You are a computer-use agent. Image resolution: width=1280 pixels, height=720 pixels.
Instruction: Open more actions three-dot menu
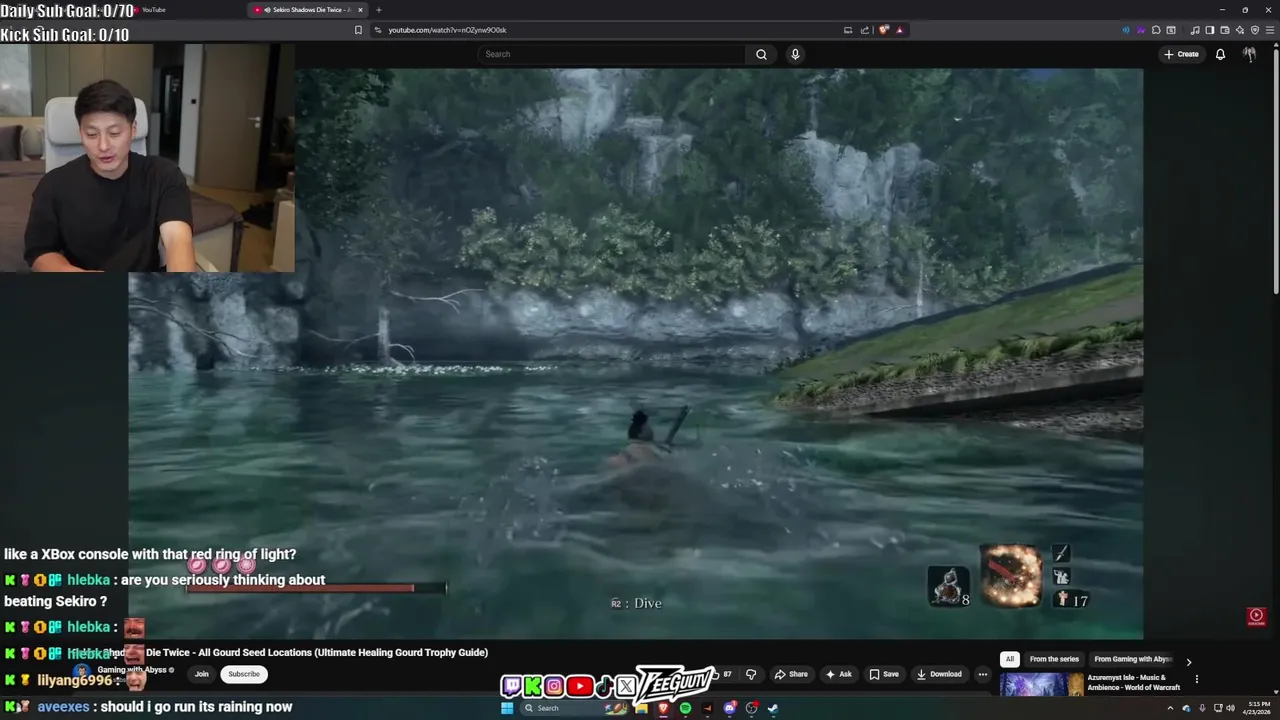tap(982, 674)
